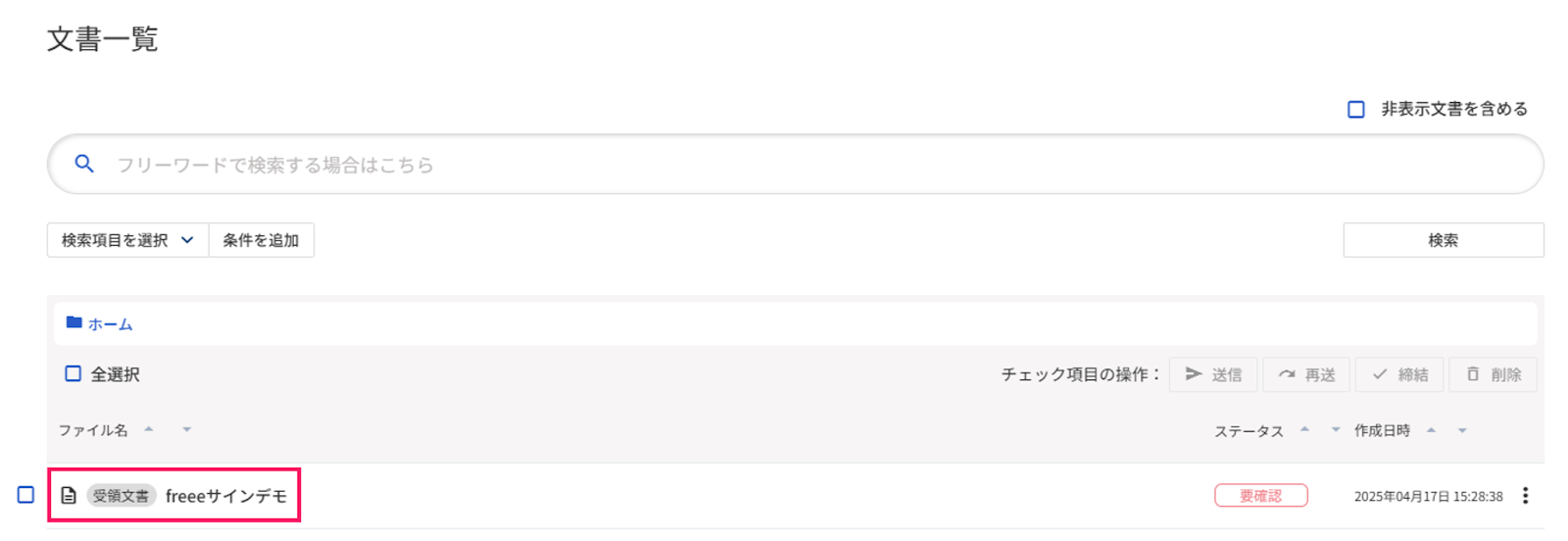
Task: Sort creation date ascending
Action: [1431, 428]
